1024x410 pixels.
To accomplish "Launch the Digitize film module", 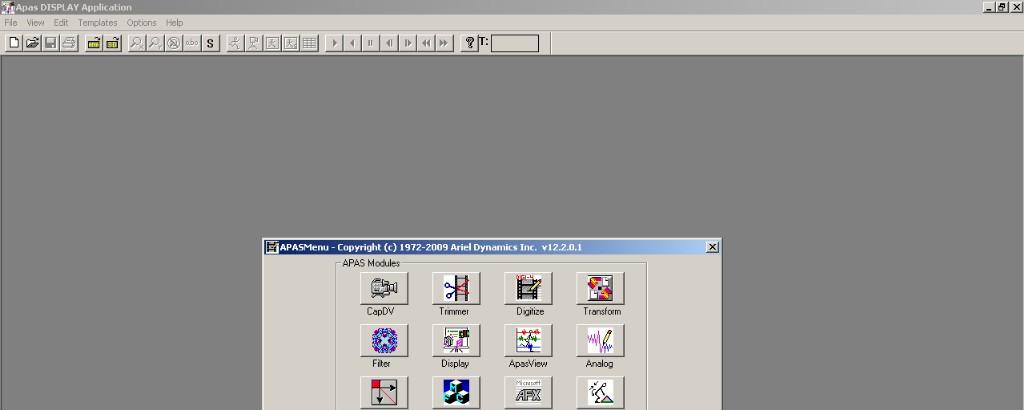I will 528,288.
